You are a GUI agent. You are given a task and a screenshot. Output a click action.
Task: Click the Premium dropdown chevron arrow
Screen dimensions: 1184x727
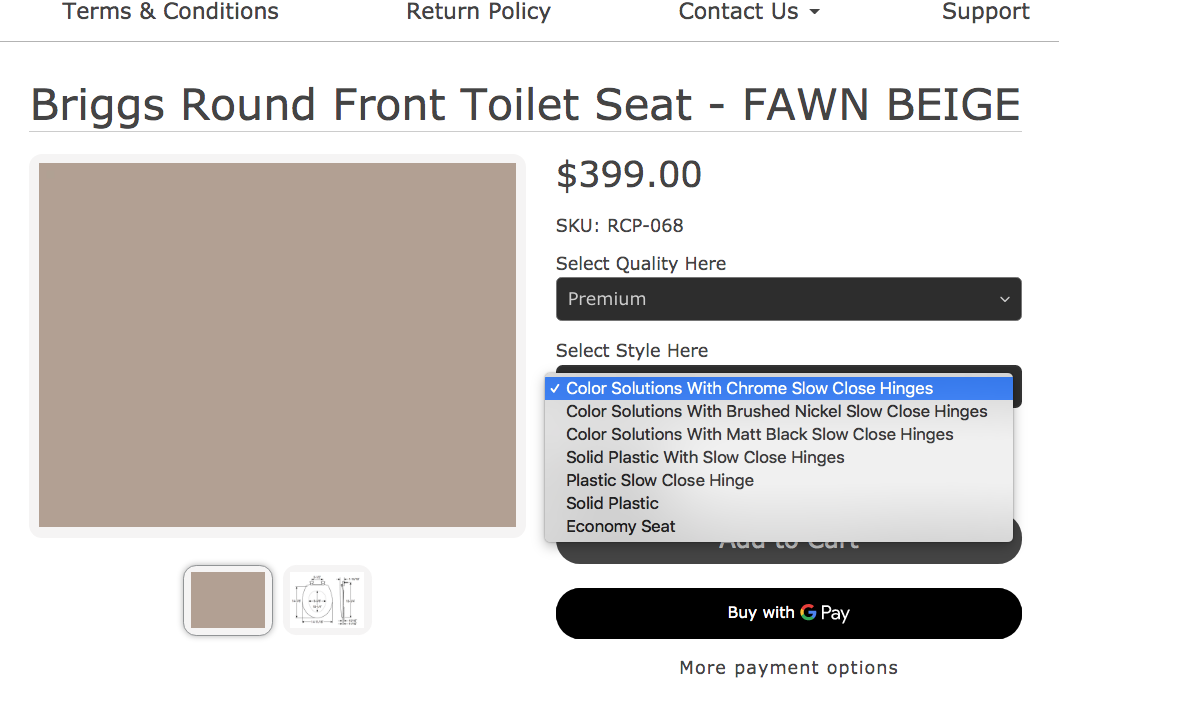(x=1005, y=299)
